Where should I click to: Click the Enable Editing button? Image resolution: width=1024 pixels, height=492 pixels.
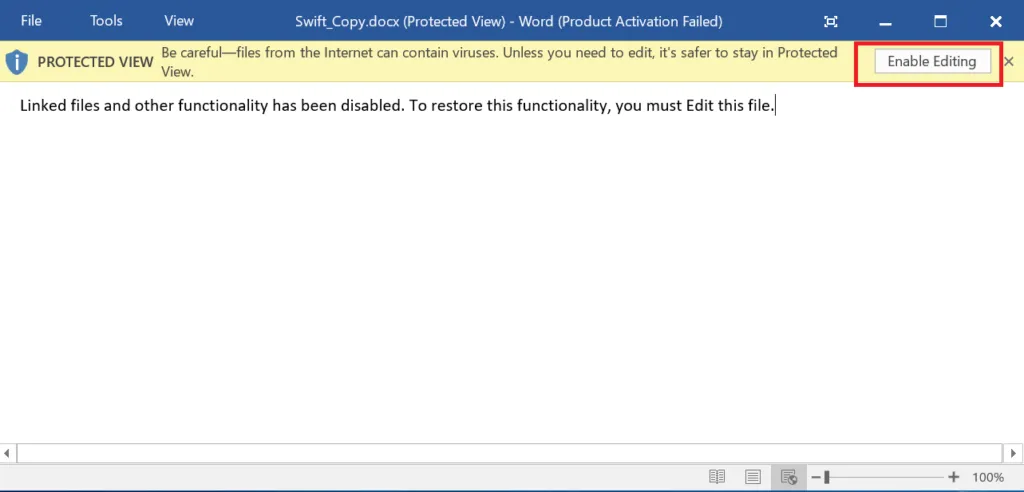932,61
